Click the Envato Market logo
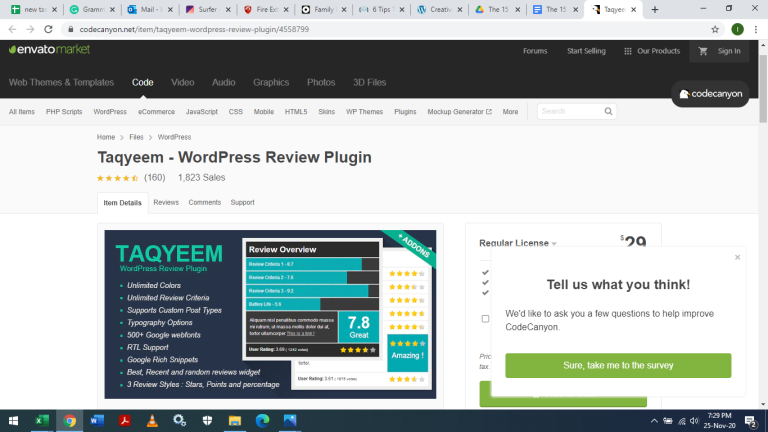 point(49,49)
